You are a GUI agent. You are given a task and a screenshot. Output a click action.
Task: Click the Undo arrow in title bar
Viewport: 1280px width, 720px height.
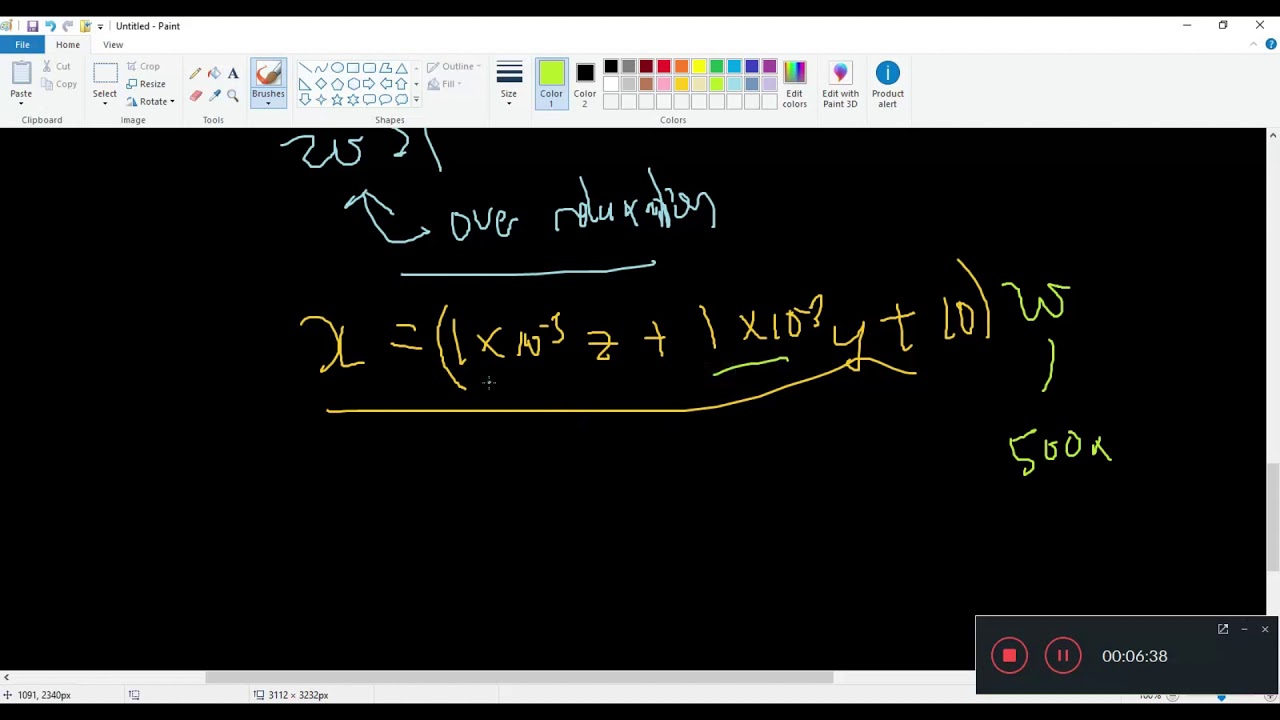[50, 26]
